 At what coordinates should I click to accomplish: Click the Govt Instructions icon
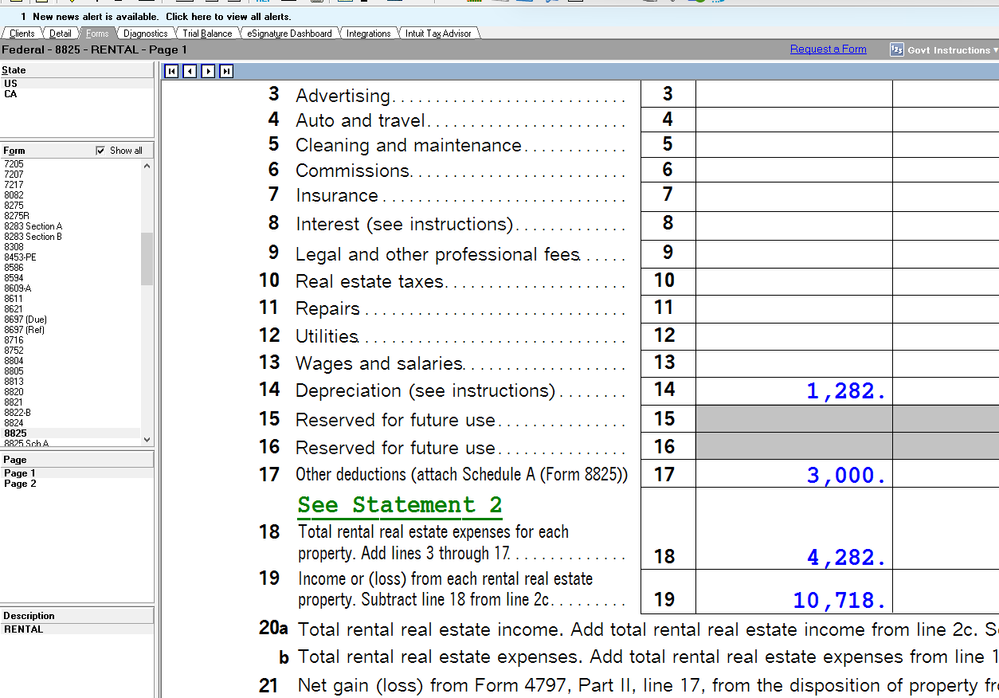(x=897, y=49)
